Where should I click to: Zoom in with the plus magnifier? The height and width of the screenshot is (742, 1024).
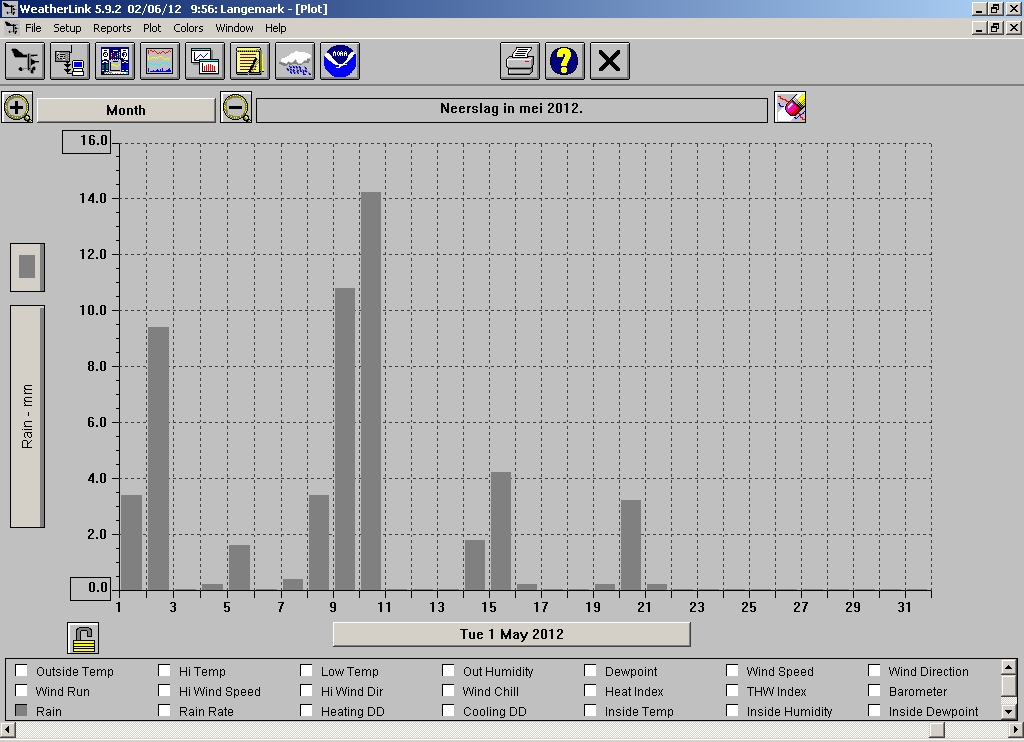pos(18,108)
